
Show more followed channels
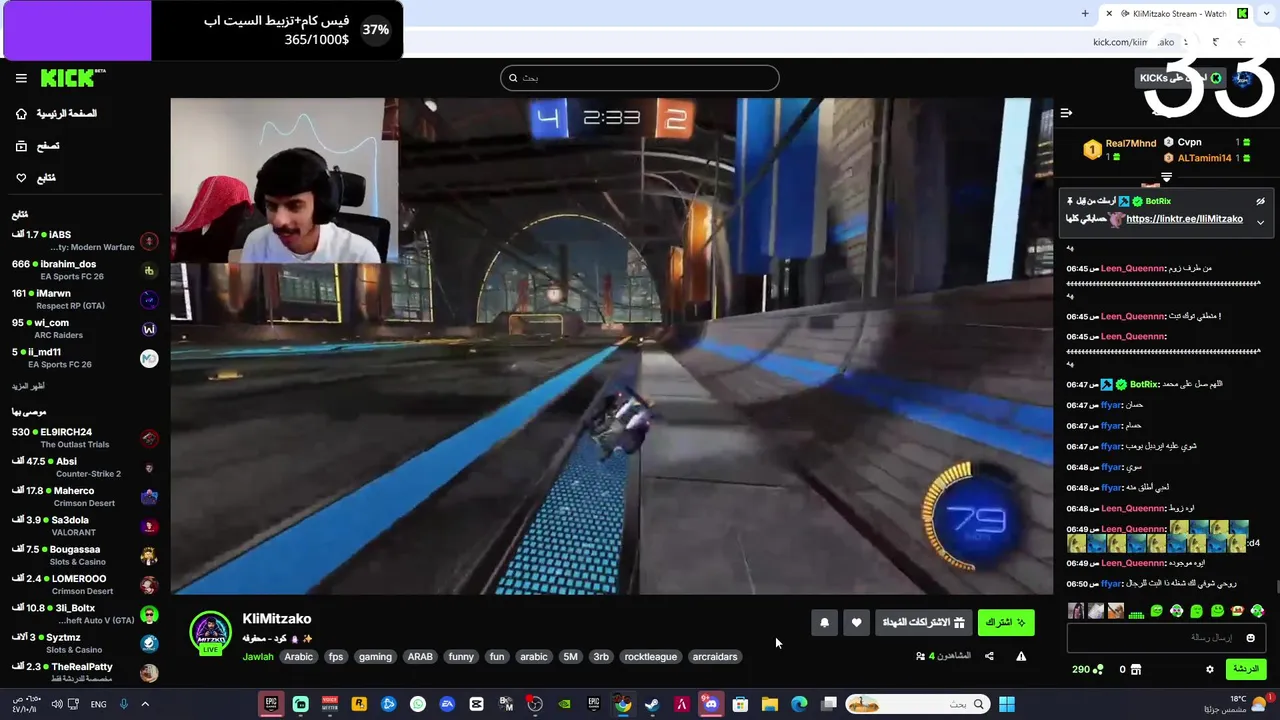tap(28, 386)
